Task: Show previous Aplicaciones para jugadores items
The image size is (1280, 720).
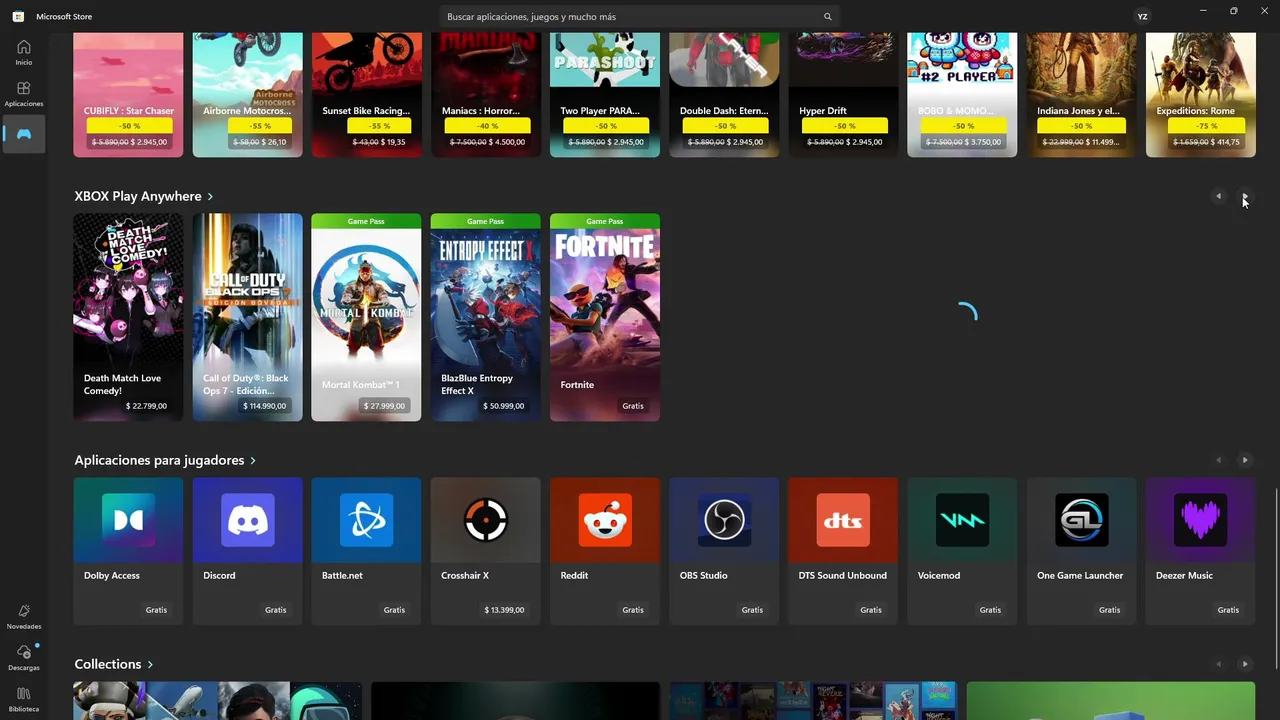Action: (x=1218, y=460)
